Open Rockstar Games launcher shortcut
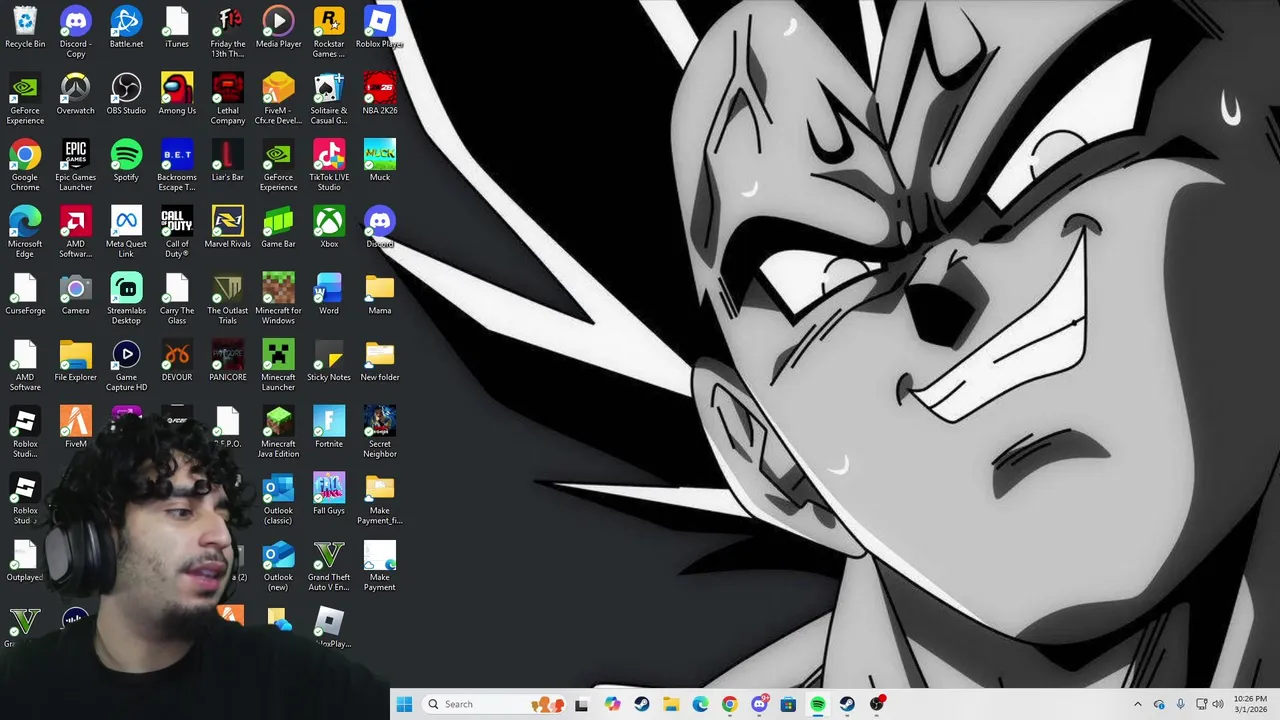Screen dimensions: 1280x720 click(329, 32)
